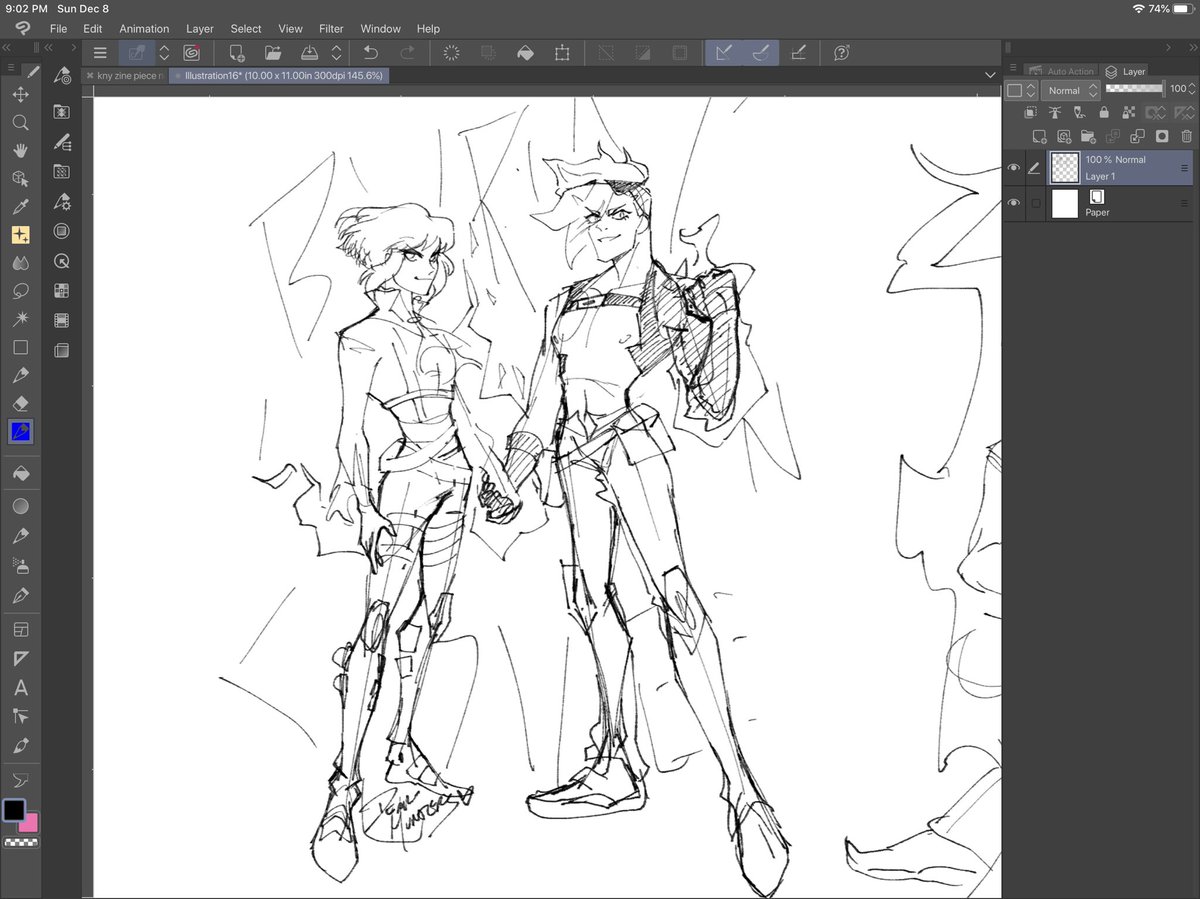Toggle Lock layer in Layer panel
Image resolution: width=1200 pixels, height=899 pixels.
[x=1104, y=114]
